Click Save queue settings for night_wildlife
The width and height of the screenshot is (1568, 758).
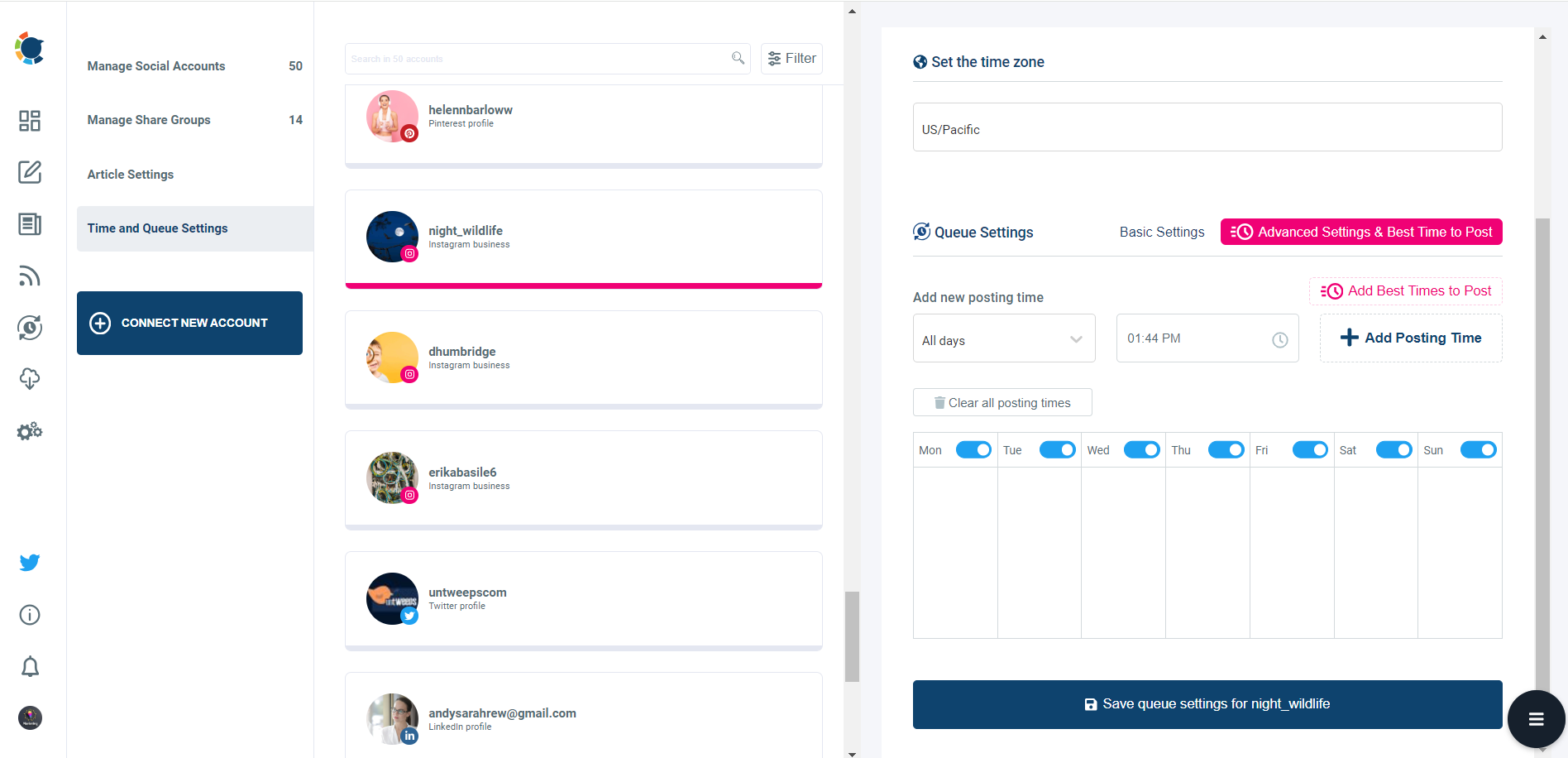point(1207,704)
